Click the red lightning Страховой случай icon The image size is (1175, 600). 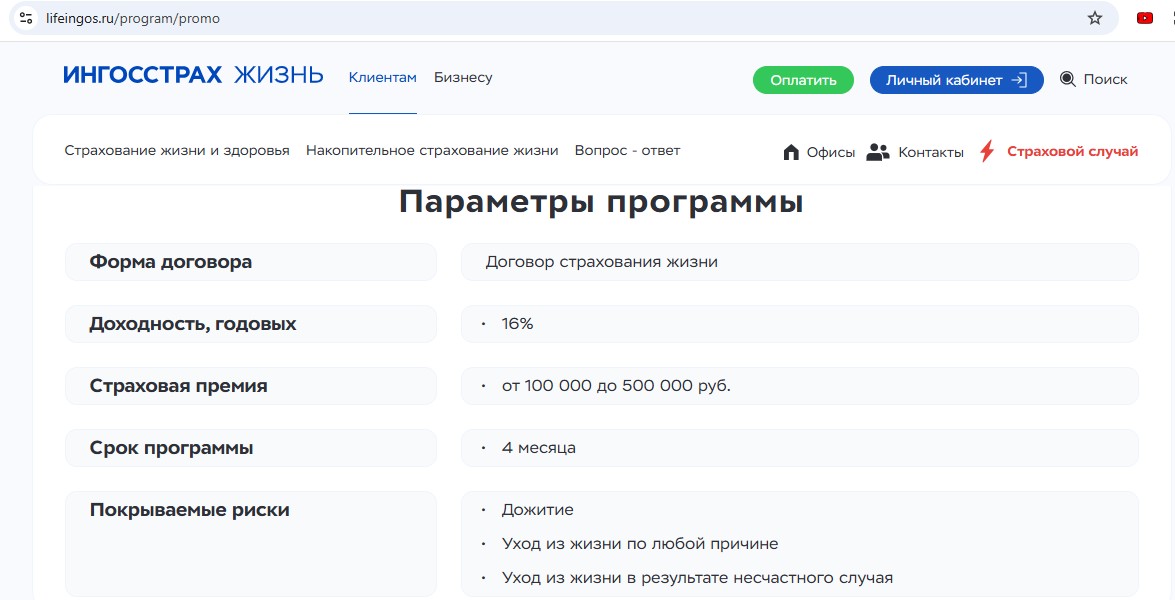pyautogui.click(x=987, y=152)
